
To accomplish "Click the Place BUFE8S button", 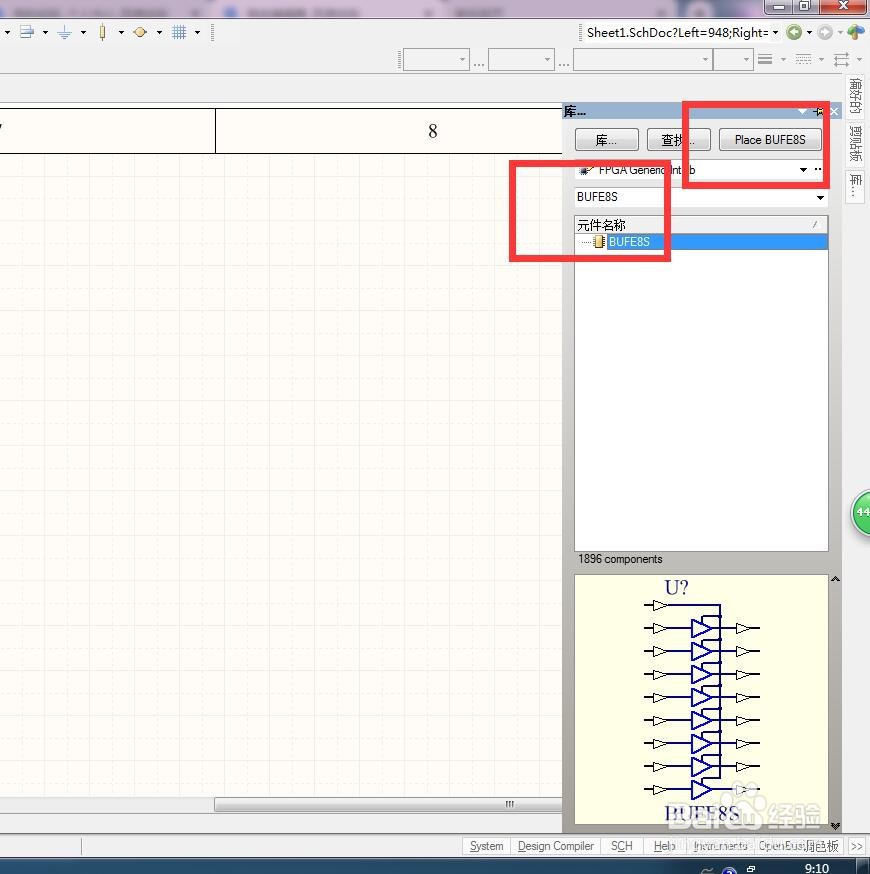I will (x=770, y=139).
